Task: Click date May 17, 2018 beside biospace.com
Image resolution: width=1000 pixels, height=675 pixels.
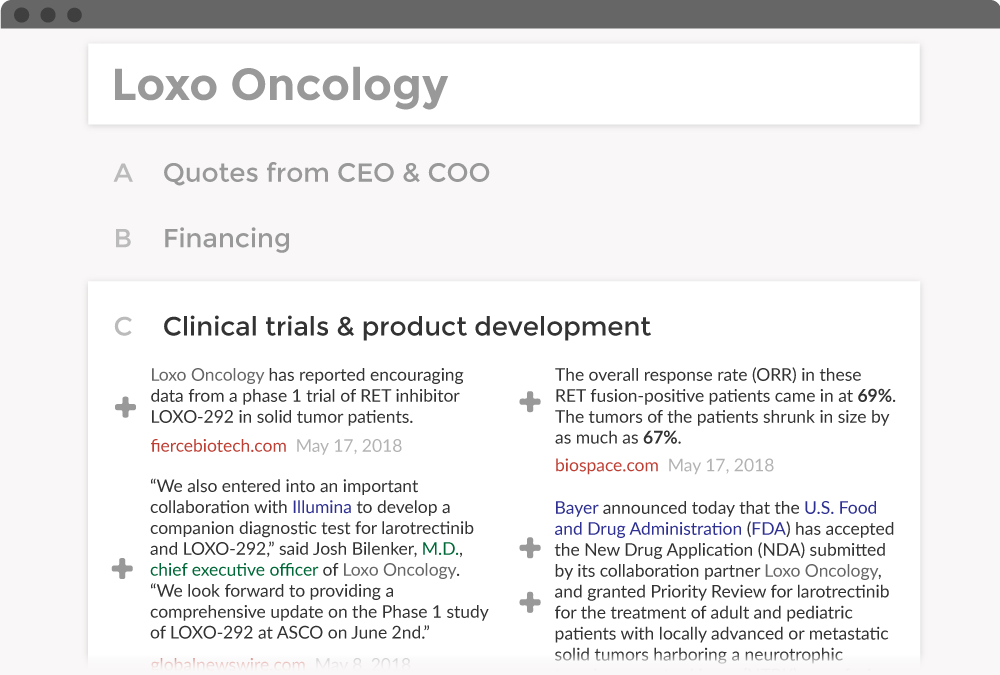Action: (x=721, y=465)
